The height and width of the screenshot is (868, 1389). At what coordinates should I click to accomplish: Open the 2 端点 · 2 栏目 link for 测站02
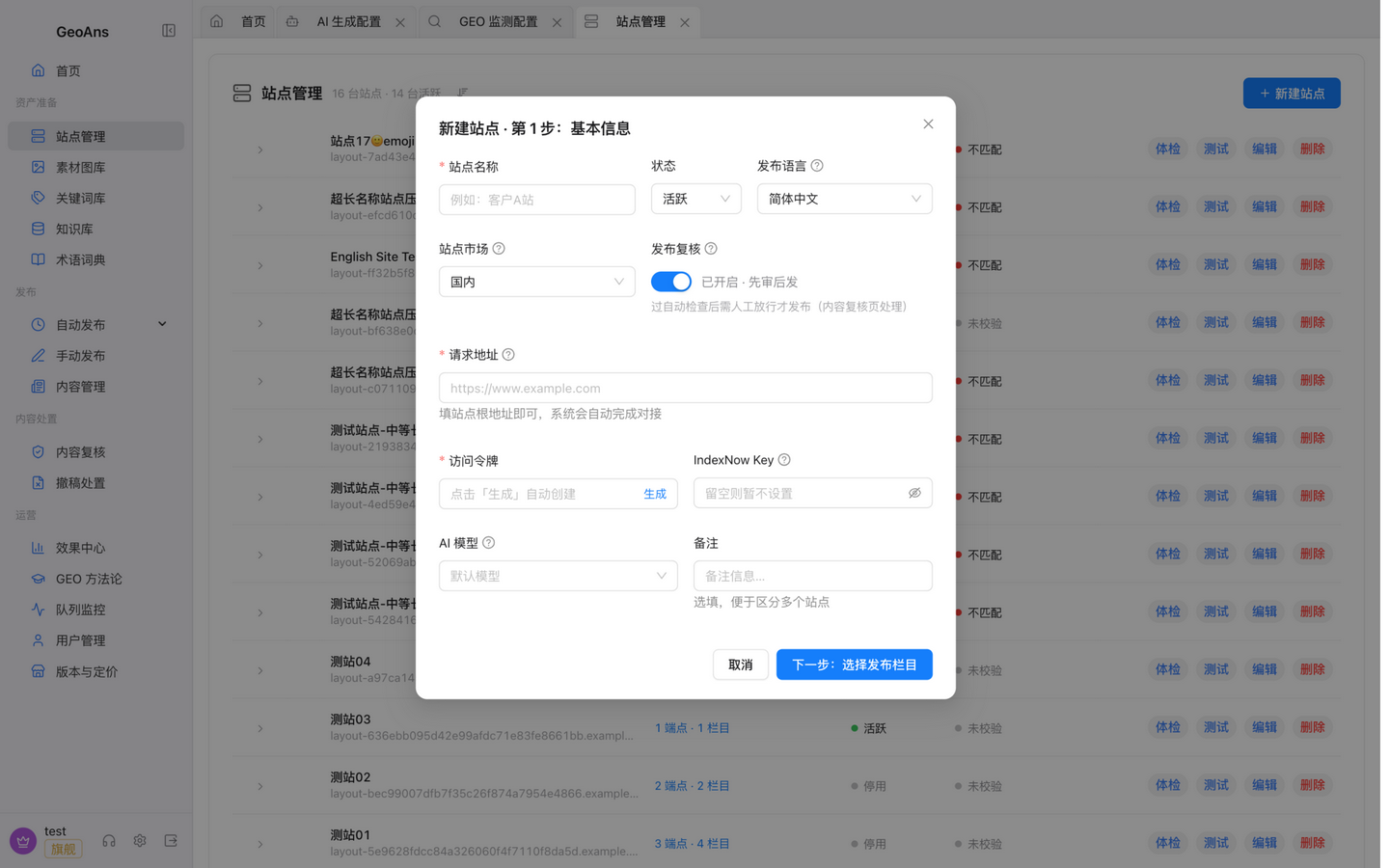(693, 786)
